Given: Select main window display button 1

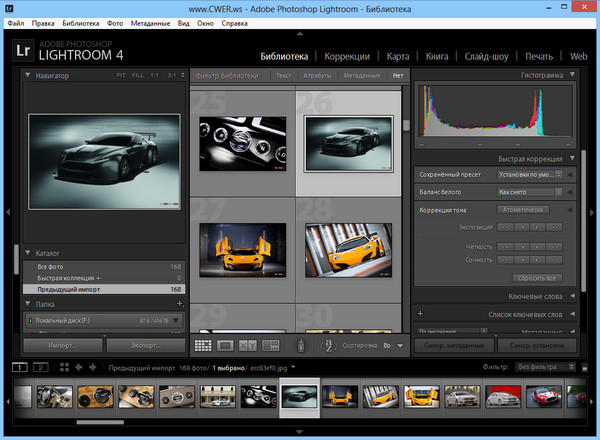Looking at the screenshot, I should click(20, 367).
